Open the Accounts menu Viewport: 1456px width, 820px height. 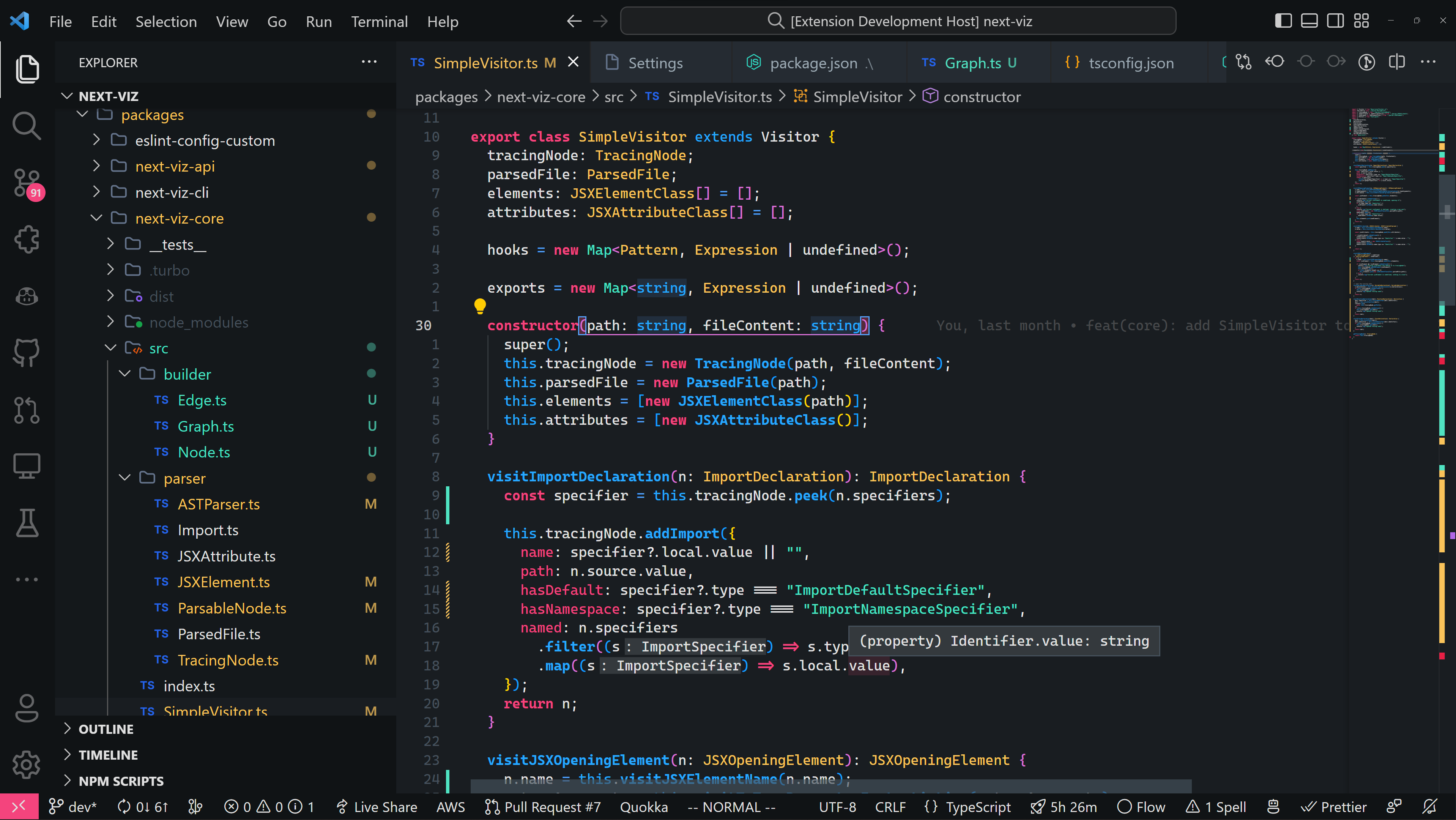27,708
